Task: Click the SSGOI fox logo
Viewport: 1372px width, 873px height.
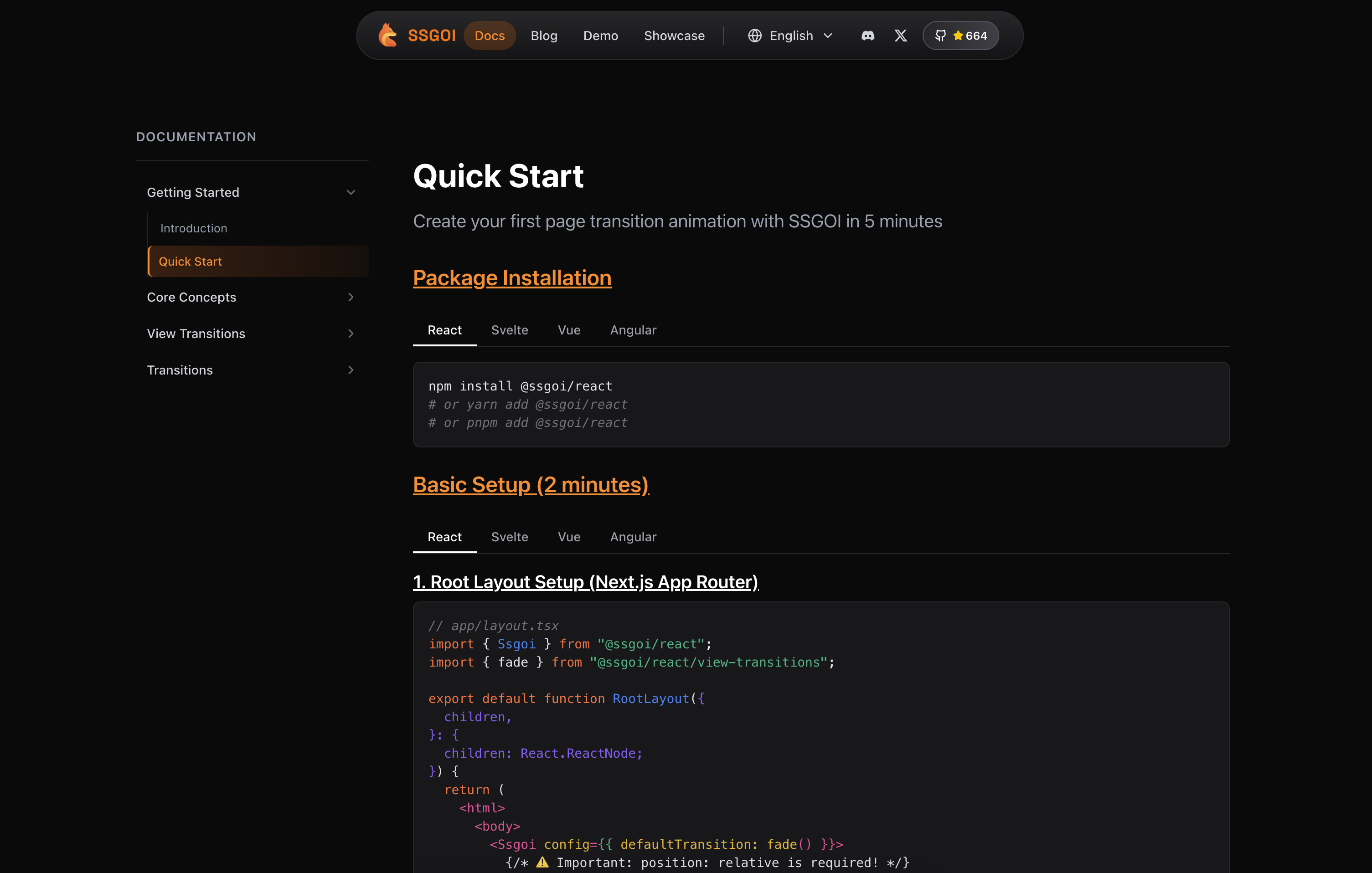Action: pyautogui.click(x=387, y=35)
